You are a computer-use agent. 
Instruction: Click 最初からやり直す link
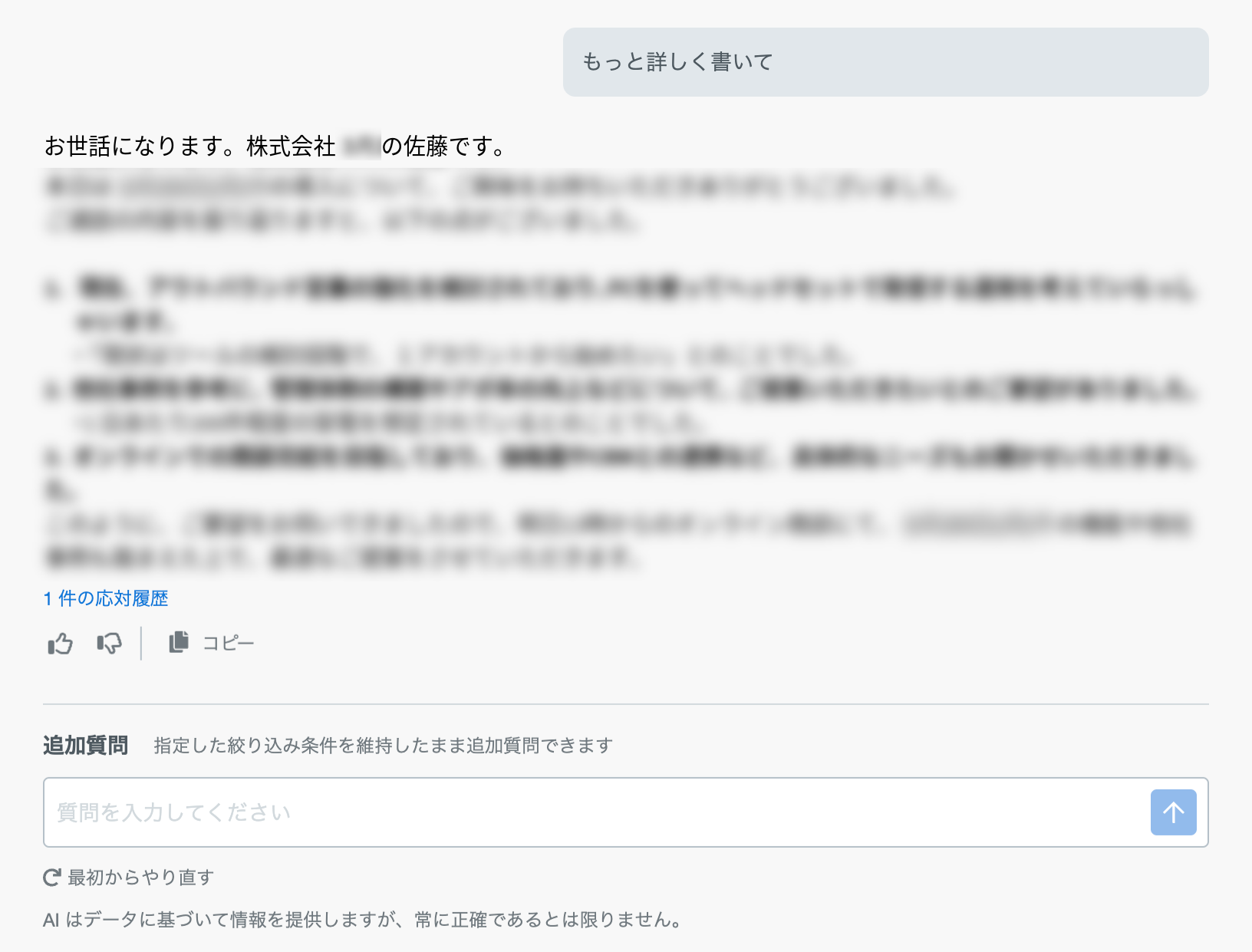pos(141,878)
